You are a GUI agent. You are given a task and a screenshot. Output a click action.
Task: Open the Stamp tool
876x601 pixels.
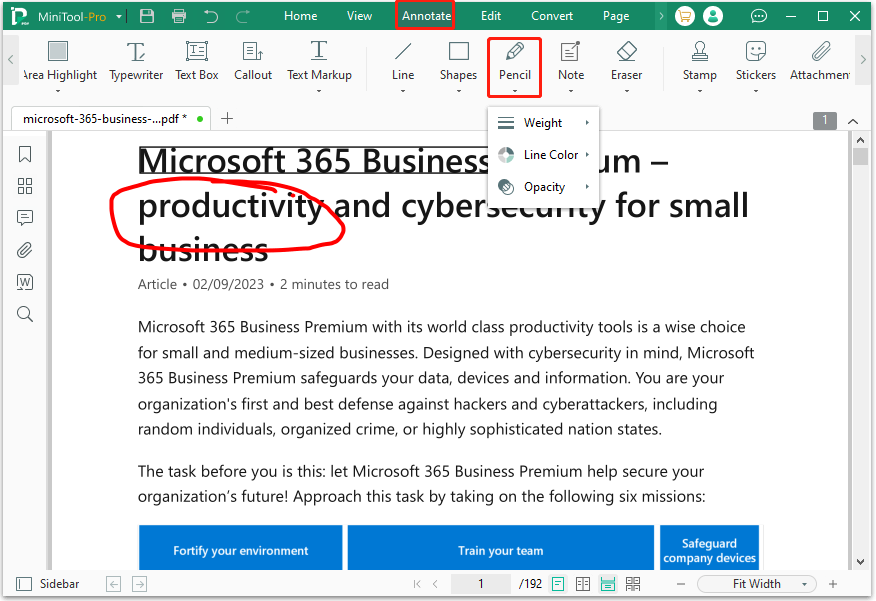tap(699, 61)
